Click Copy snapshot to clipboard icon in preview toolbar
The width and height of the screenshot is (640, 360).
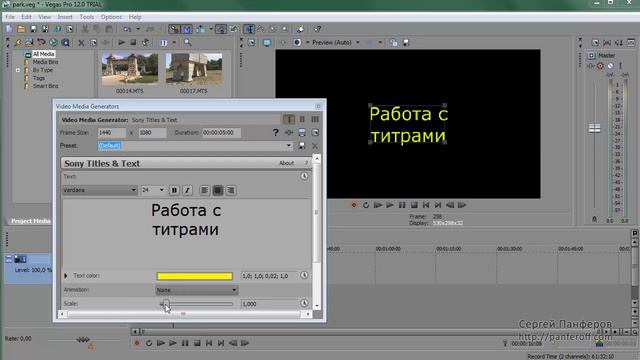394,42
